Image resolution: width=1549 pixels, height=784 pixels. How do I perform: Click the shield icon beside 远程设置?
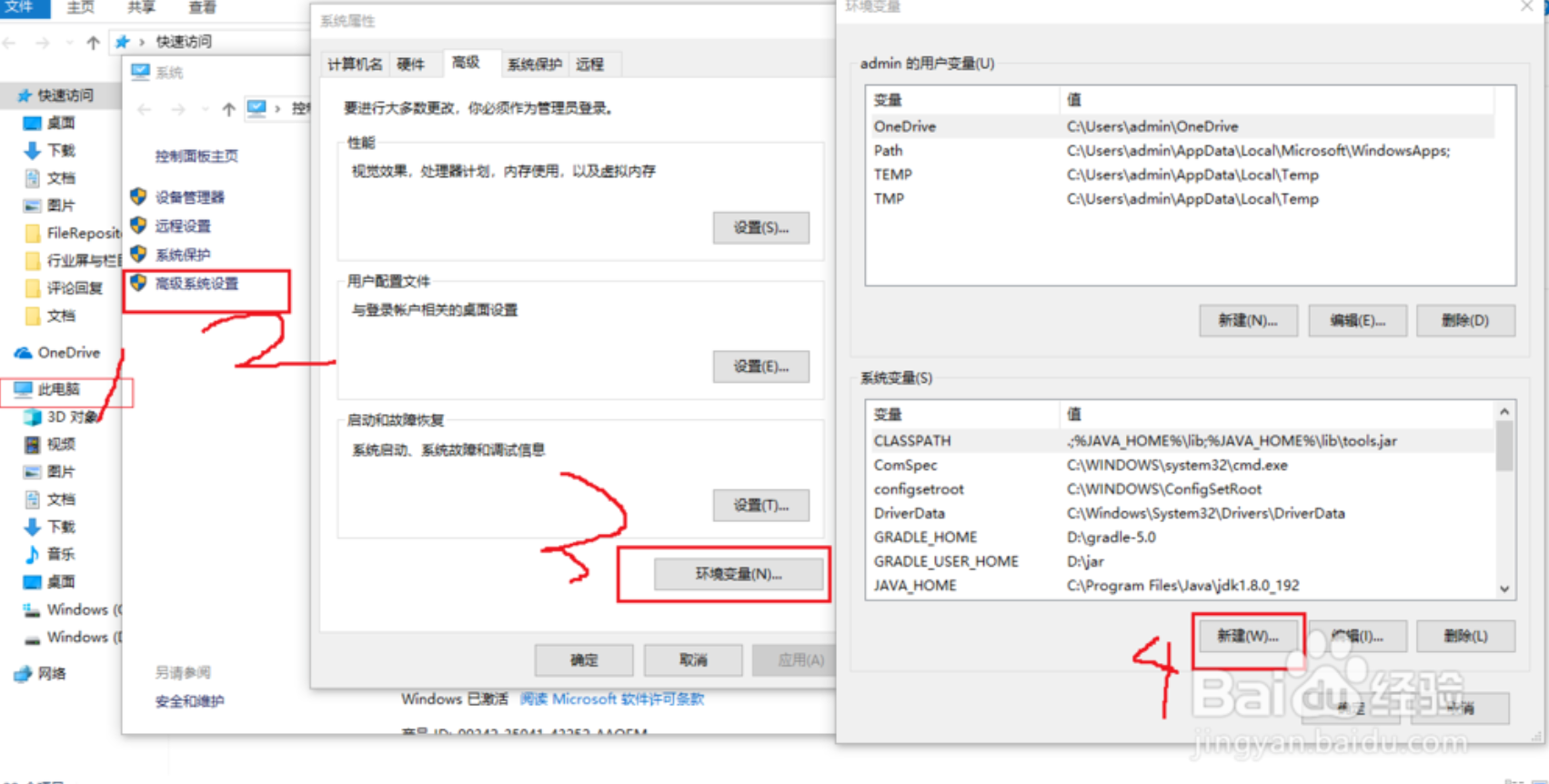[x=138, y=225]
